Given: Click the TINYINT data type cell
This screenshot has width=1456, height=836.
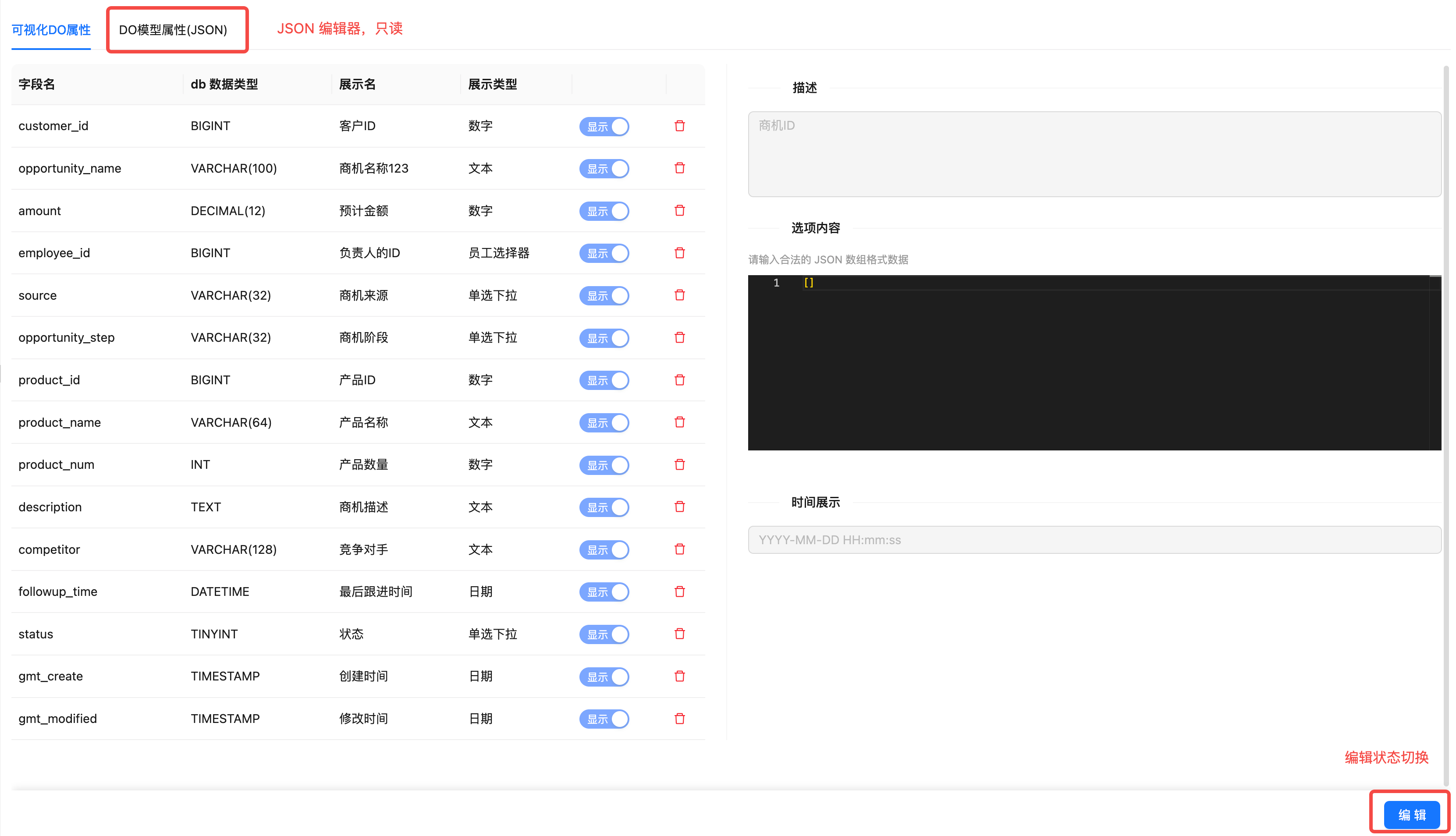Looking at the screenshot, I should pyautogui.click(x=214, y=634).
